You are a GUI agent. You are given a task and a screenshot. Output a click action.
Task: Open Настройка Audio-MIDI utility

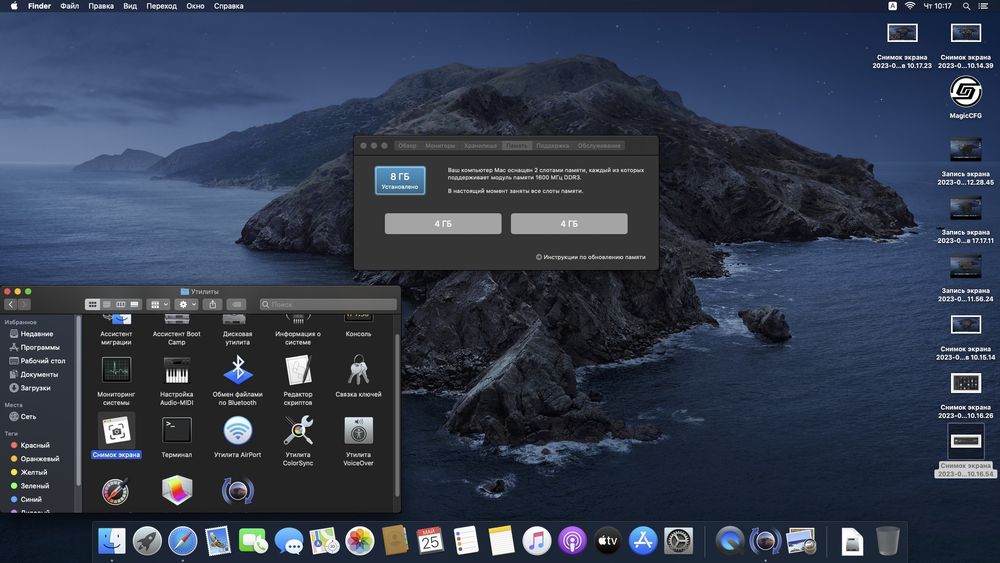[177, 370]
